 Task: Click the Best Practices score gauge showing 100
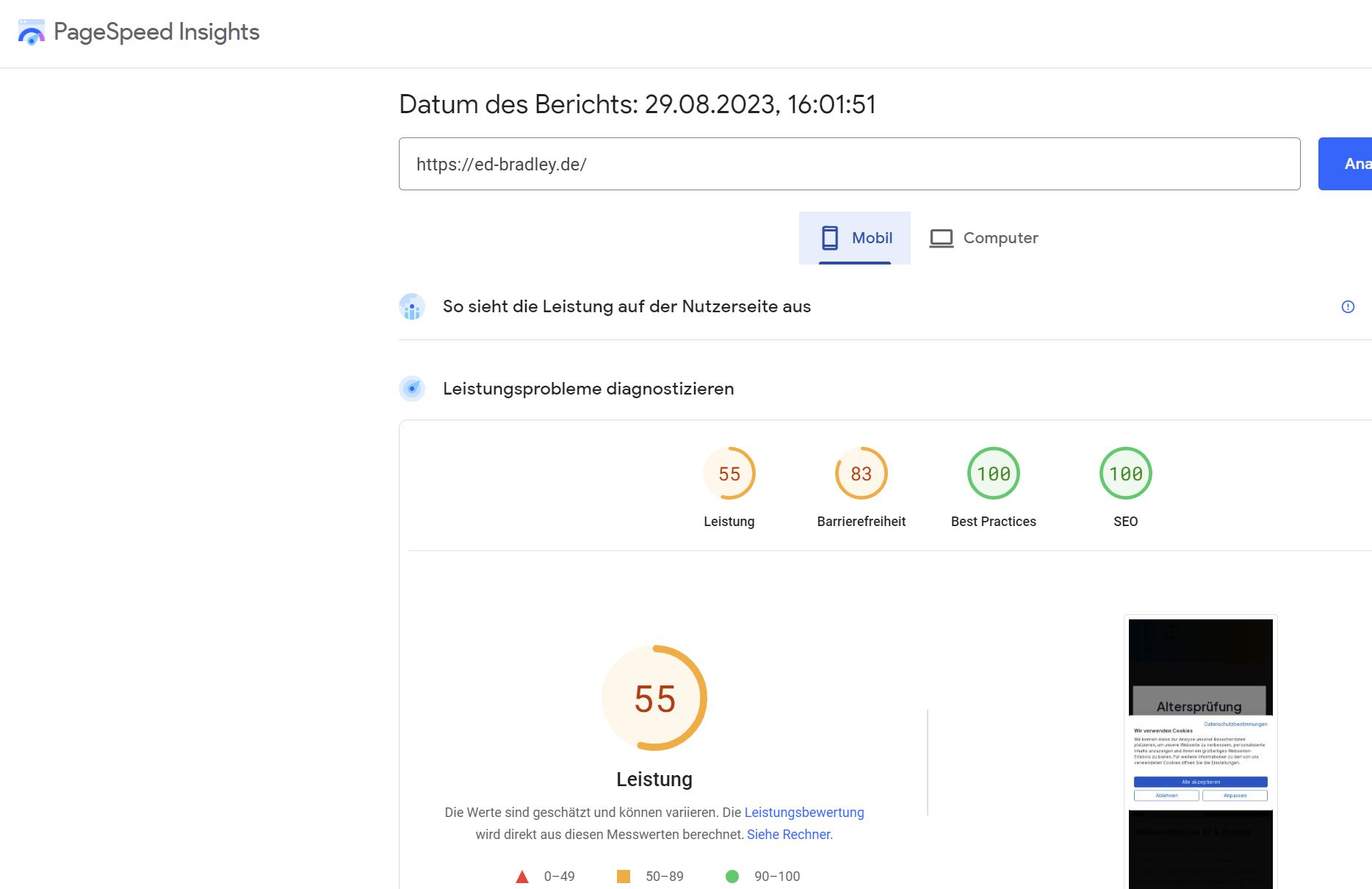(994, 473)
